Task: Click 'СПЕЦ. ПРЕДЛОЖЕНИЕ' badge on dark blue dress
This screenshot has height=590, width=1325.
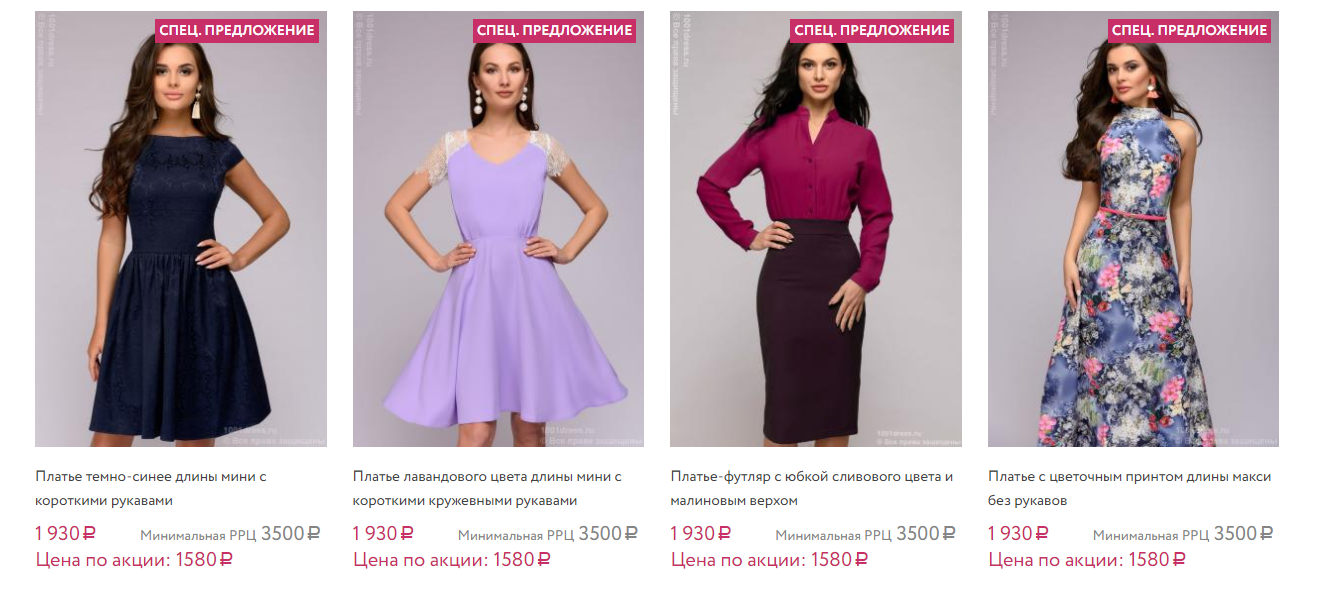Action: coord(238,30)
